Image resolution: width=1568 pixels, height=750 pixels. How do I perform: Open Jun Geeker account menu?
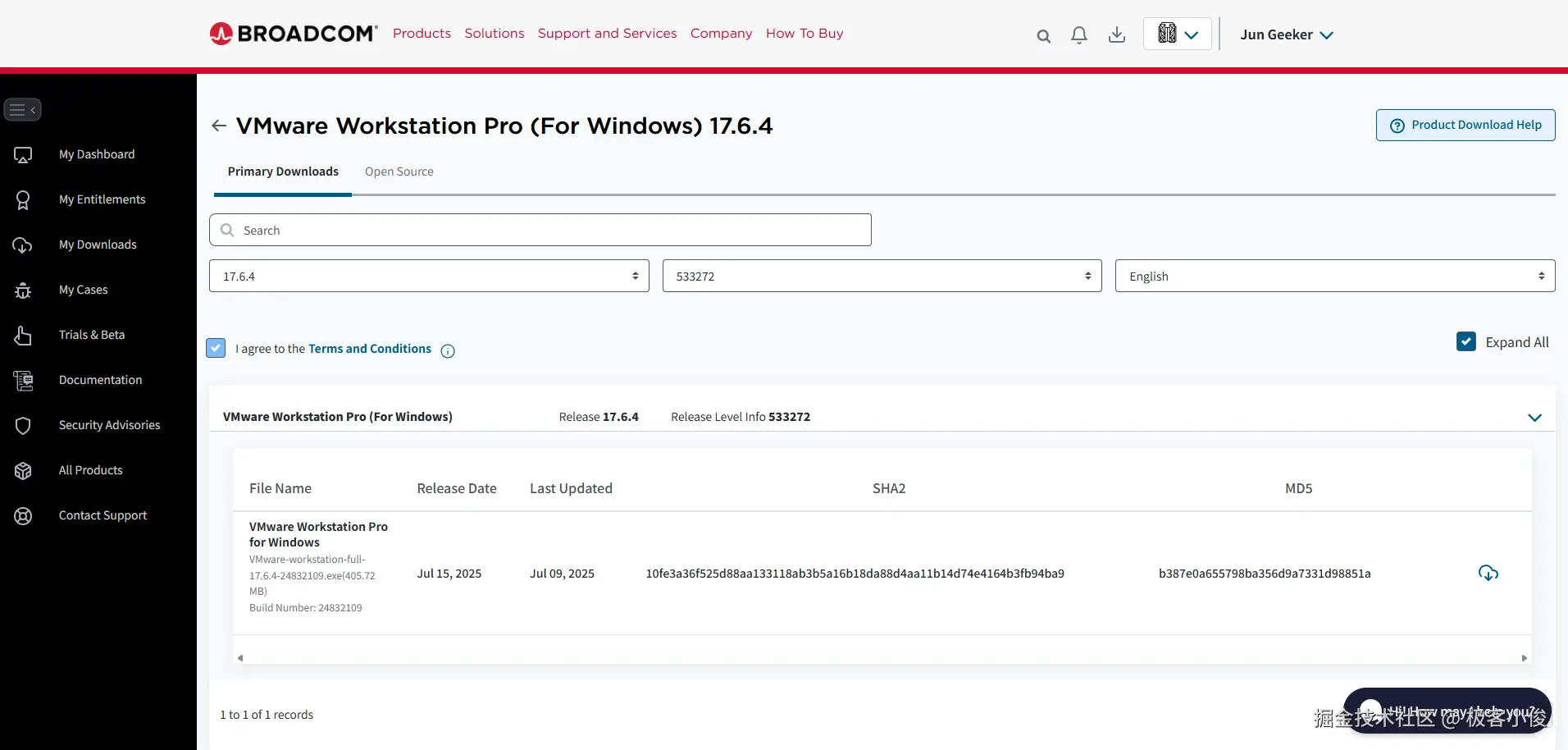[1287, 34]
